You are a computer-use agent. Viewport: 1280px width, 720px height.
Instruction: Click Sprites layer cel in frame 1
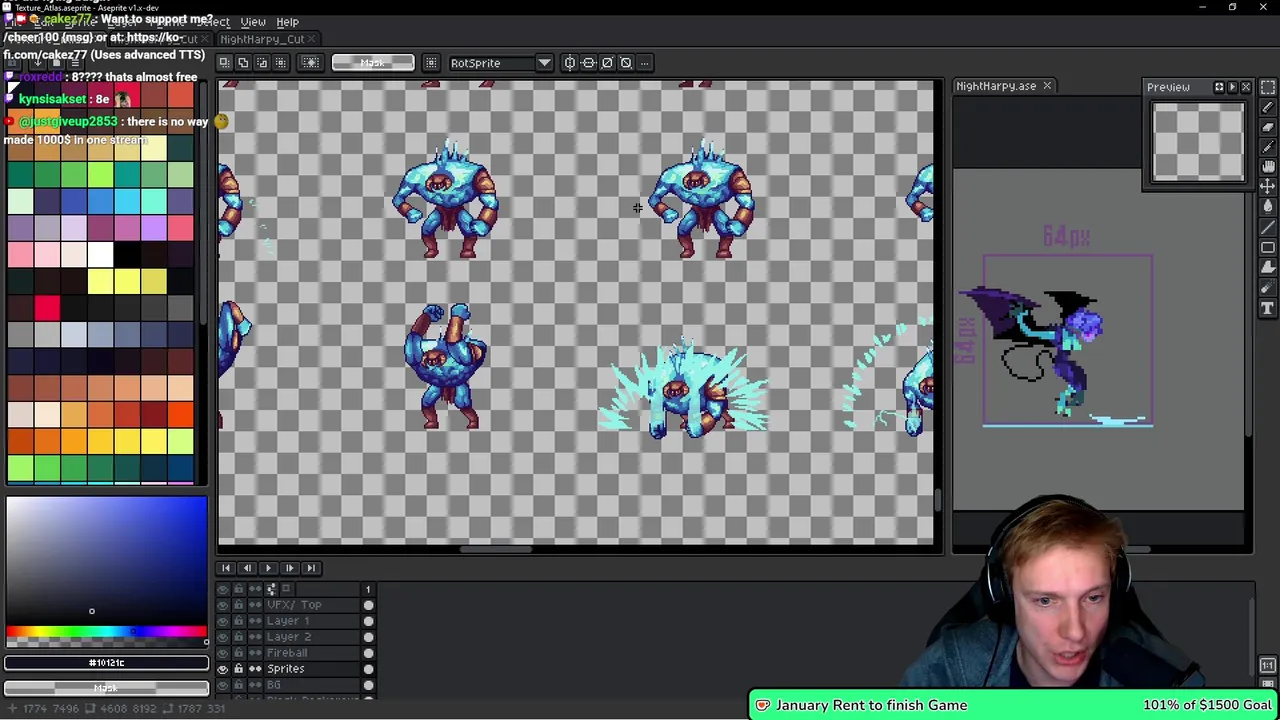(x=368, y=669)
